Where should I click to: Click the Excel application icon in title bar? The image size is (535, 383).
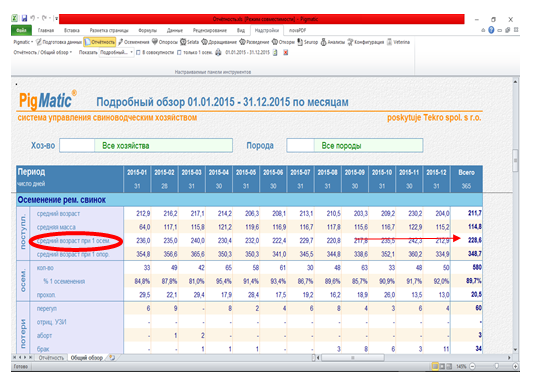(x=15, y=18)
